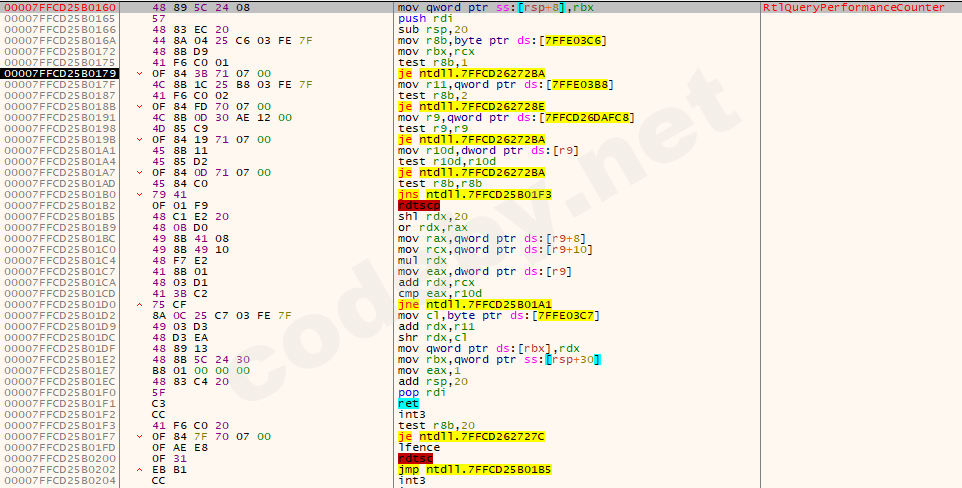Select the 'test r10d,r10d' instruction
962x488 pixels.
pyautogui.click(x=447, y=162)
